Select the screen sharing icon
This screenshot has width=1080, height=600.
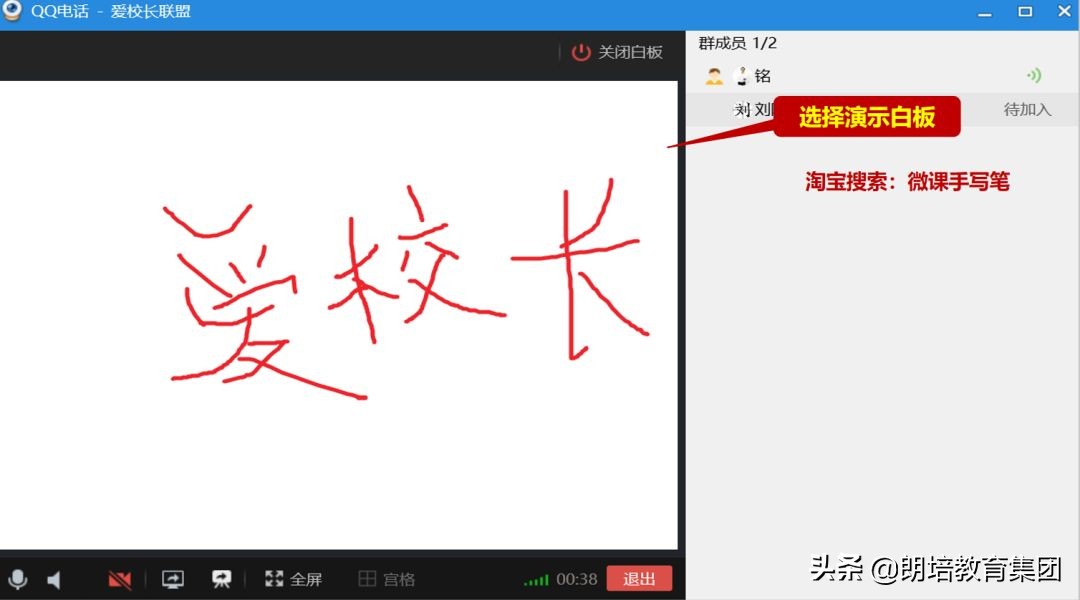click(x=172, y=578)
